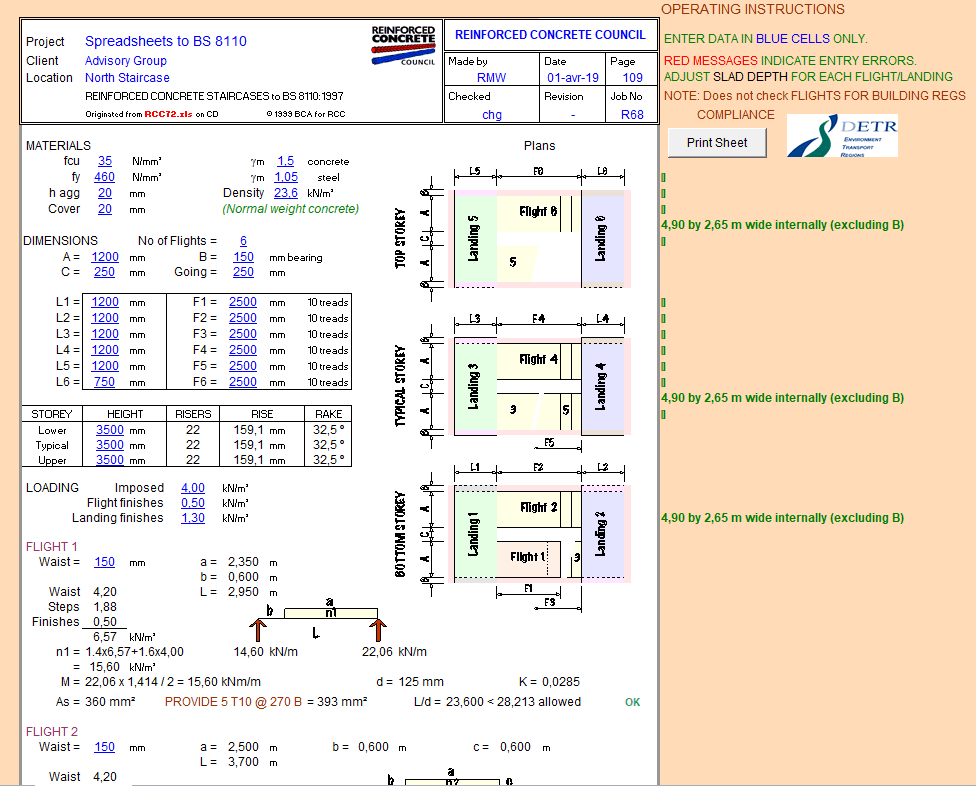Viewport: 976px width, 786px height.
Task: Select dimension C value '250'
Action: click(105, 272)
